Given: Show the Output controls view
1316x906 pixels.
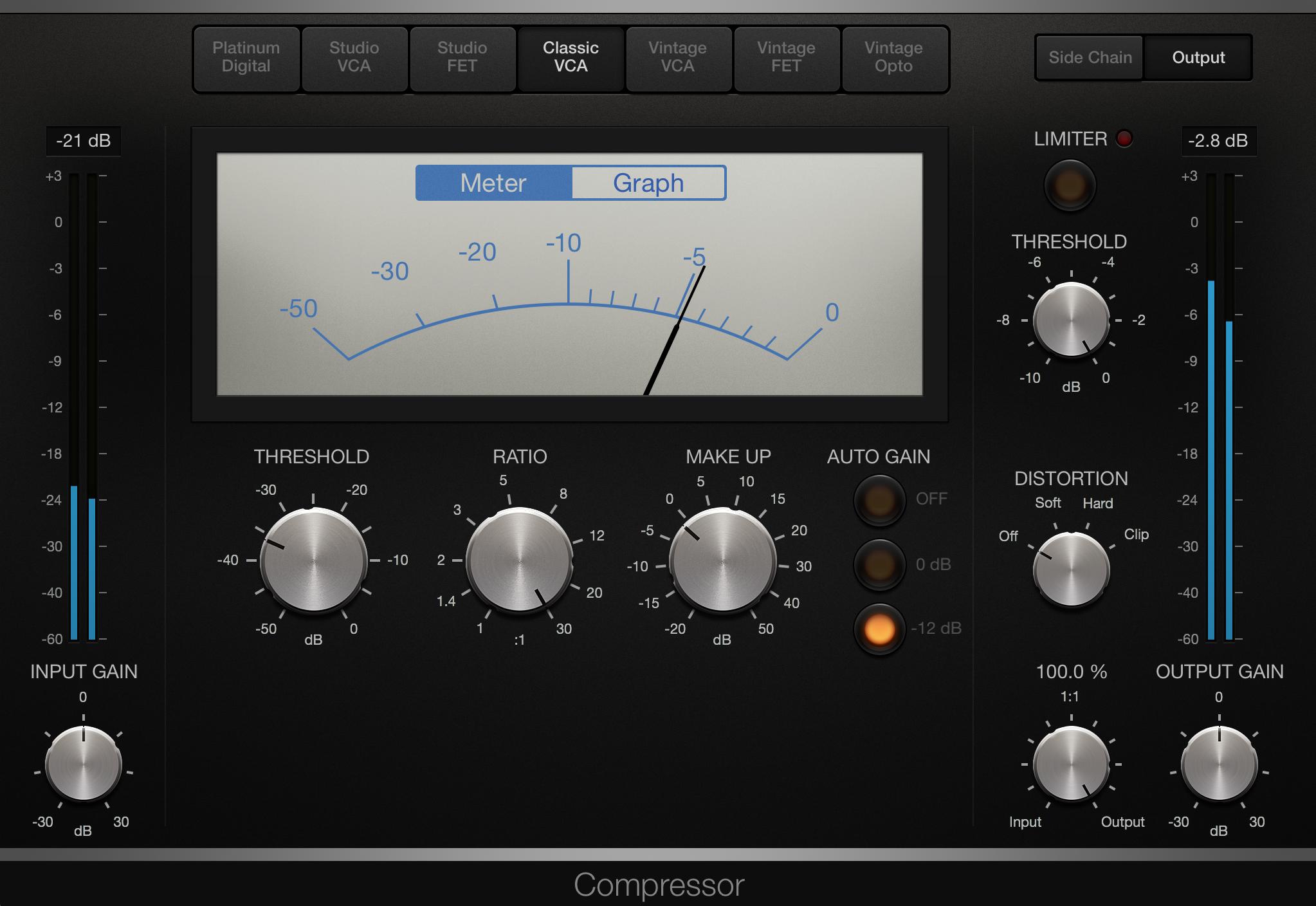Looking at the screenshot, I should click(1198, 58).
